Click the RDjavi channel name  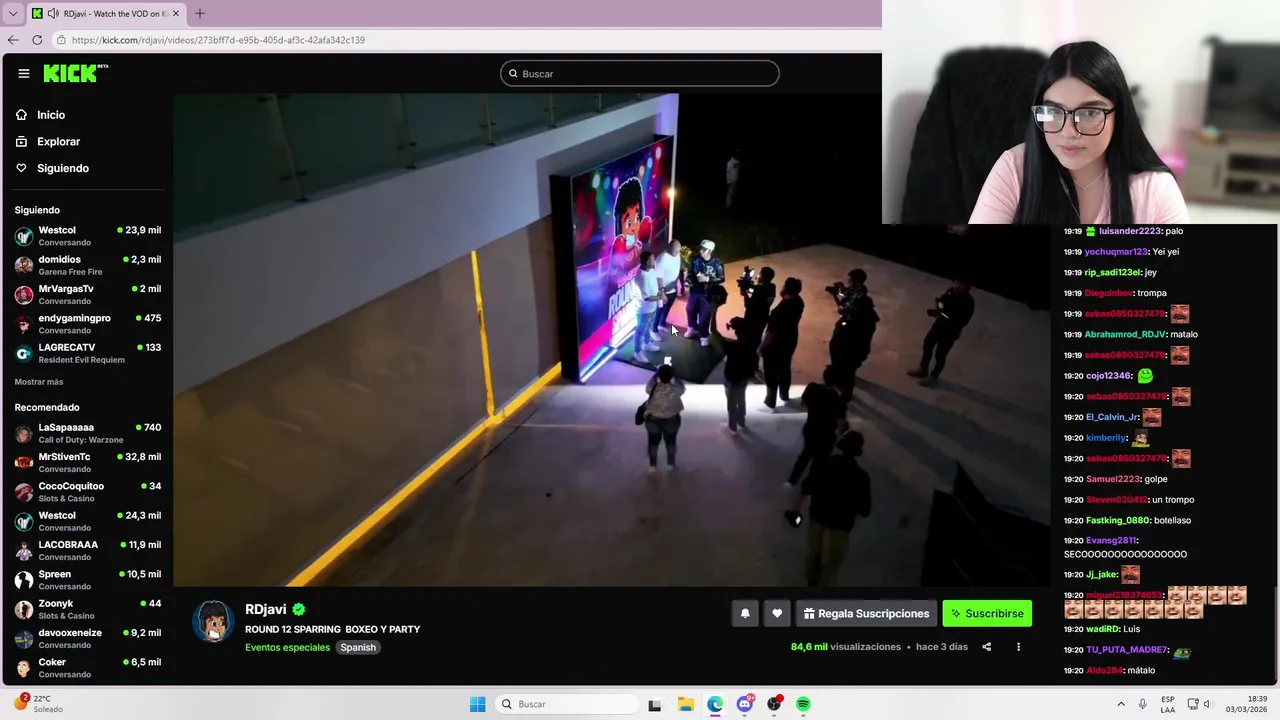[266, 609]
